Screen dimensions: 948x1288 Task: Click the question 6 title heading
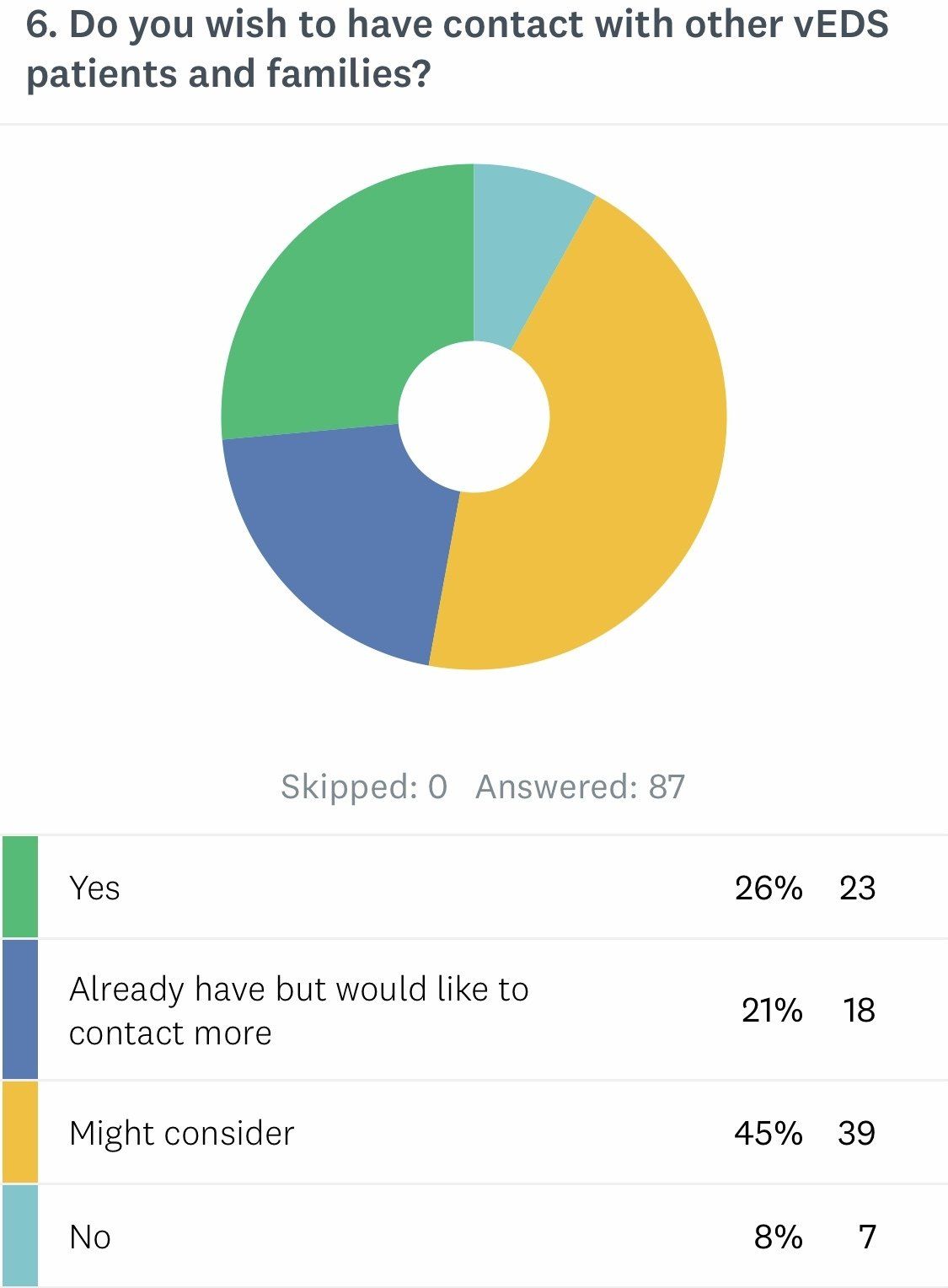[458, 50]
